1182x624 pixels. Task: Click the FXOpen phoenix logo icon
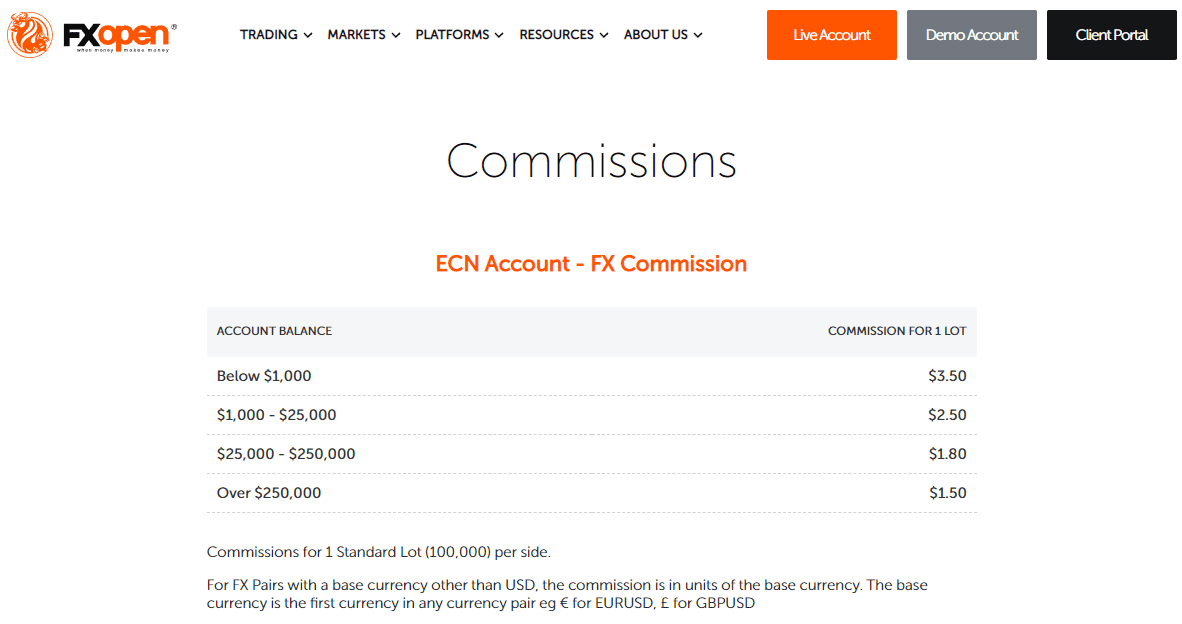click(30, 33)
